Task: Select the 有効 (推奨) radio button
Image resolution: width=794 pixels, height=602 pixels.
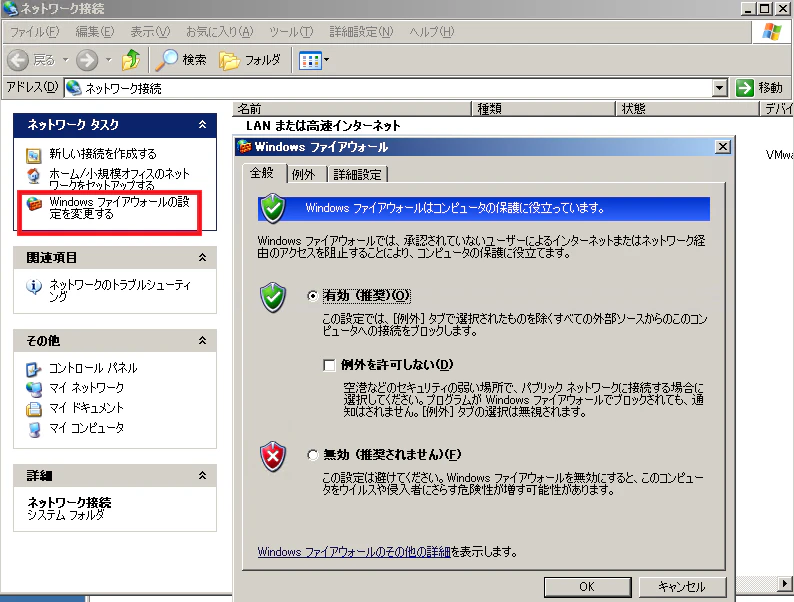Action: point(312,296)
